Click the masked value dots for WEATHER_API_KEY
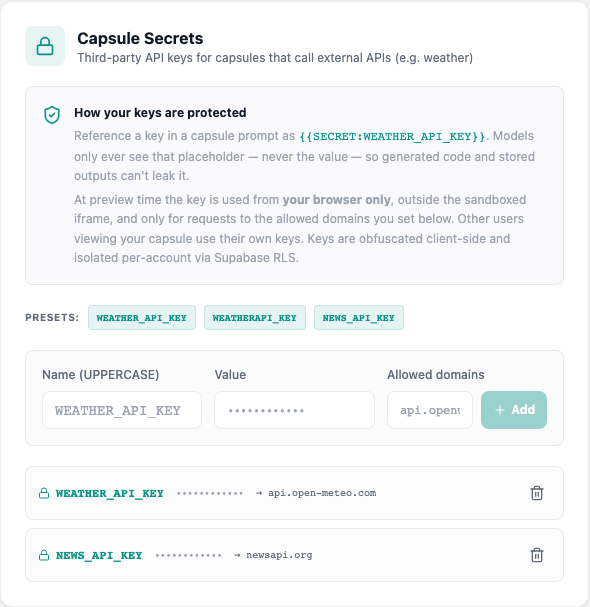 (x=210, y=493)
